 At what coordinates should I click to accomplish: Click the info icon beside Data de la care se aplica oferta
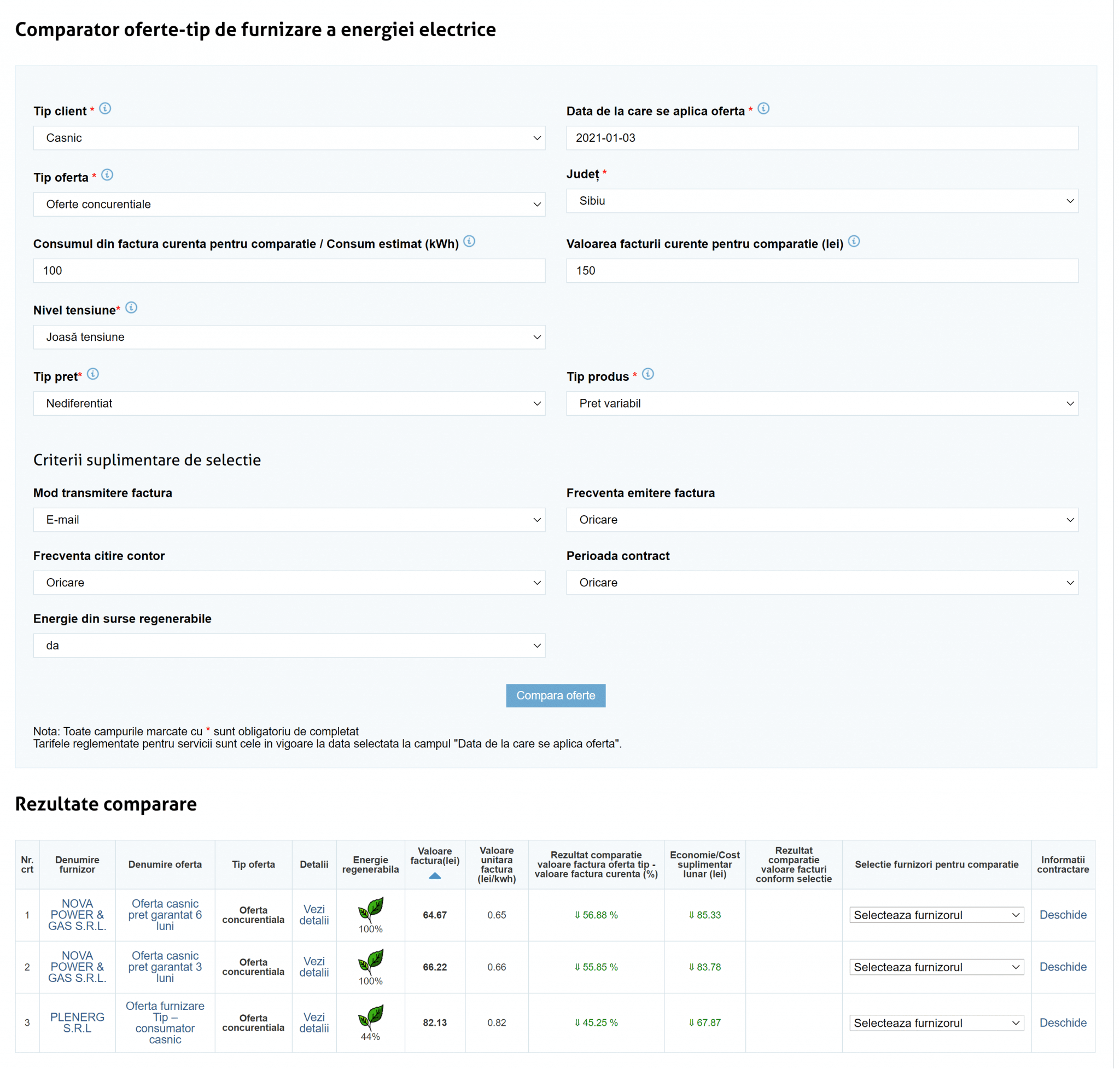763,108
